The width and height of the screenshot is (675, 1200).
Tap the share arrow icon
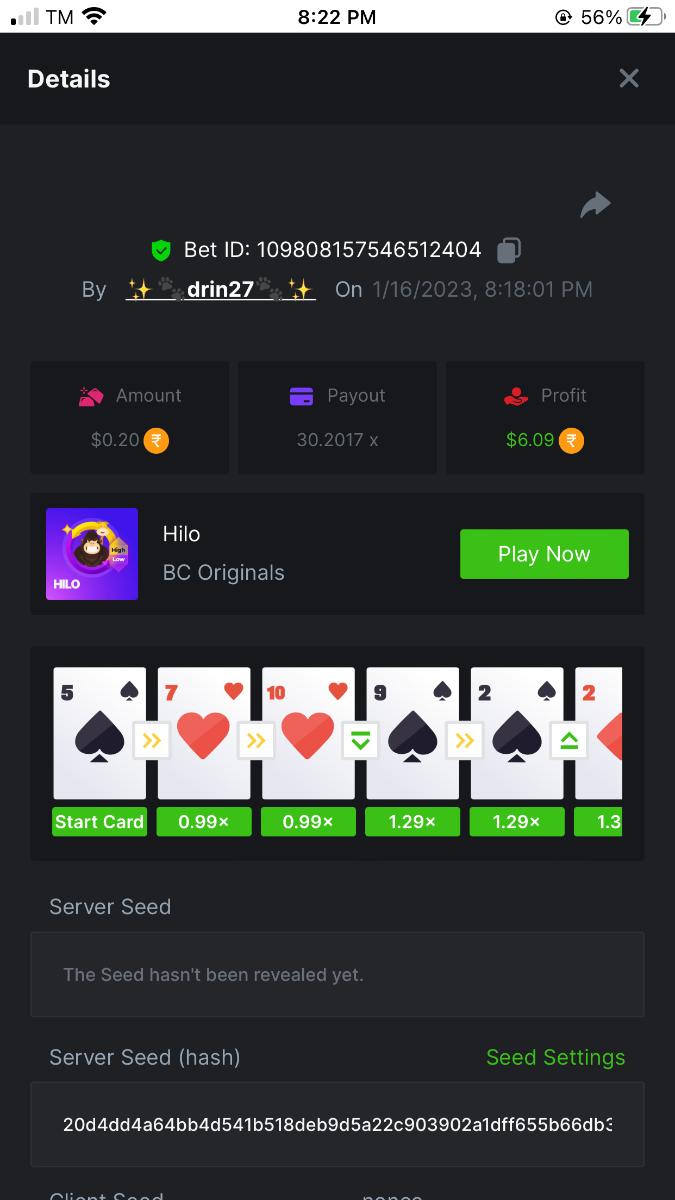595,205
